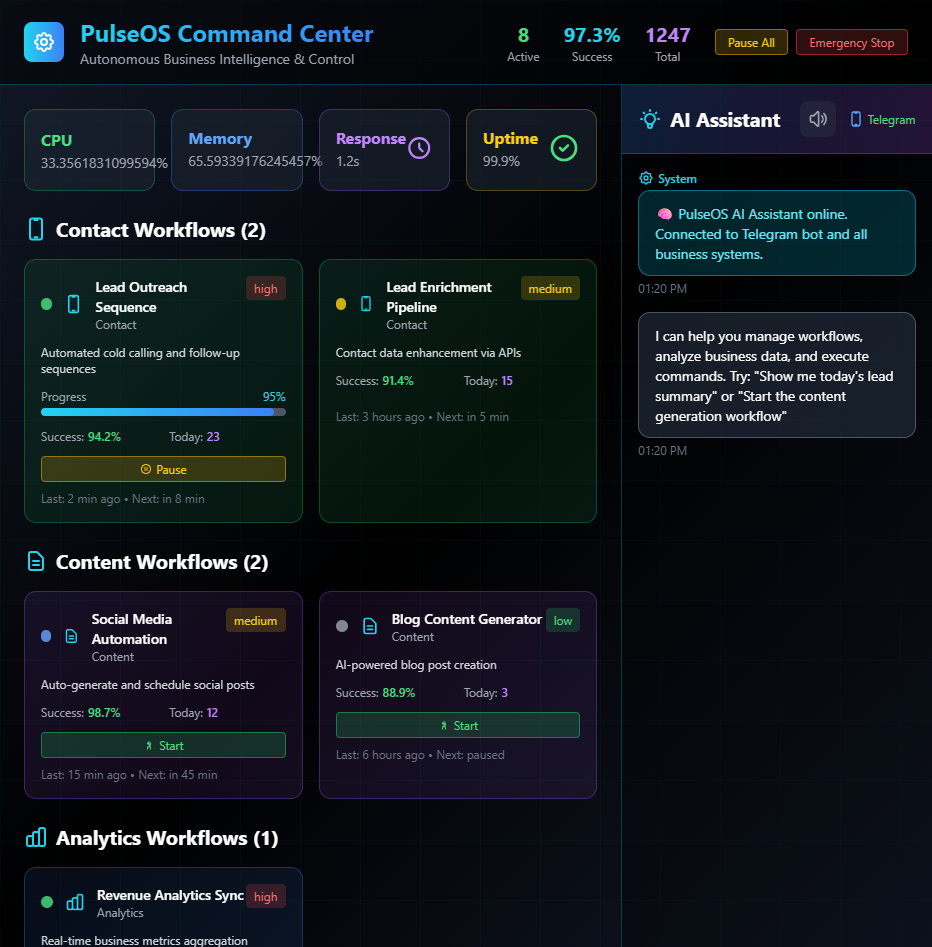Click the checkmark icon on the Uptime card
The width and height of the screenshot is (932, 947).
pyautogui.click(x=563, y=148)
